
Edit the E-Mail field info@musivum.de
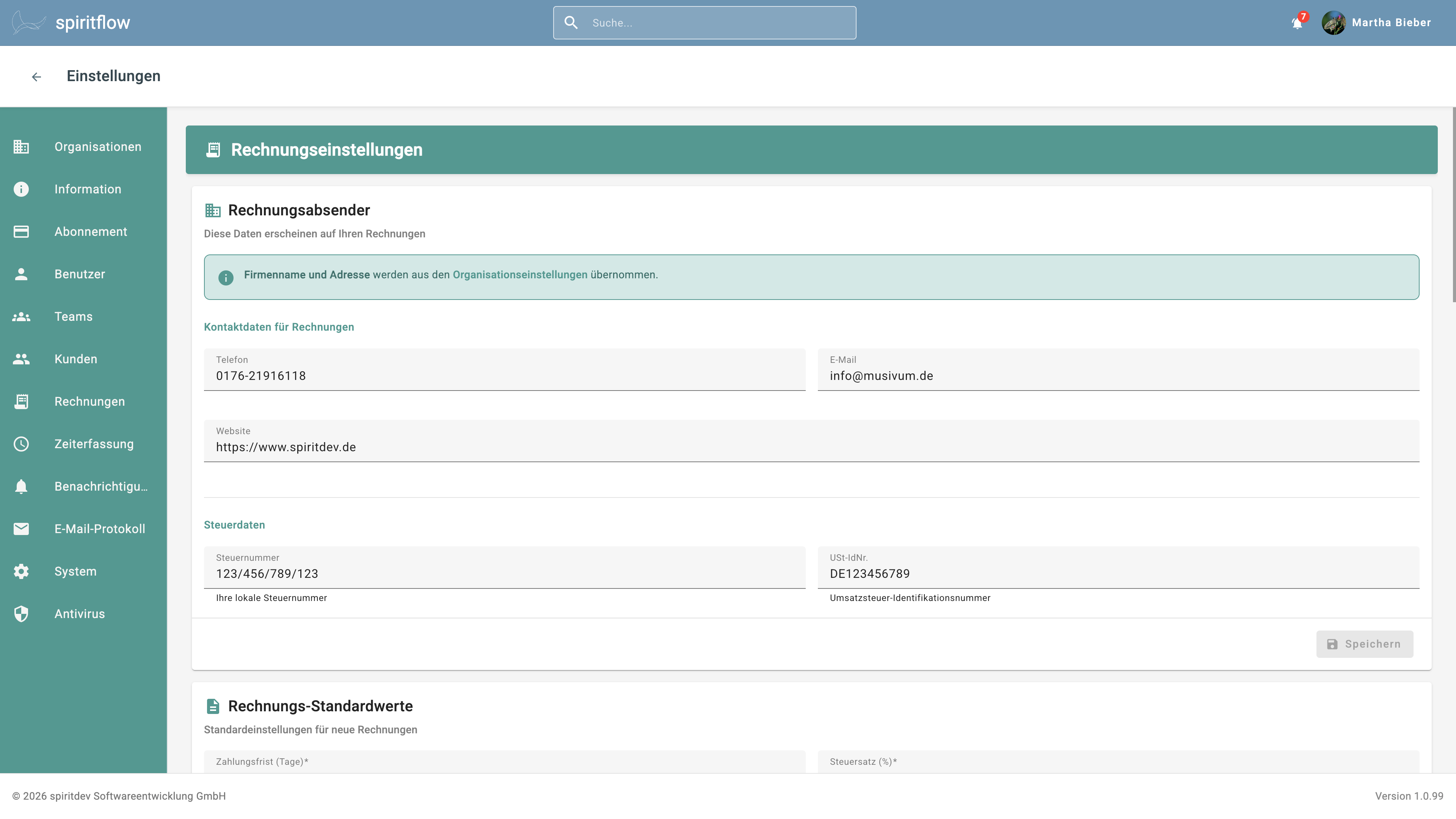coord(1118,370)
